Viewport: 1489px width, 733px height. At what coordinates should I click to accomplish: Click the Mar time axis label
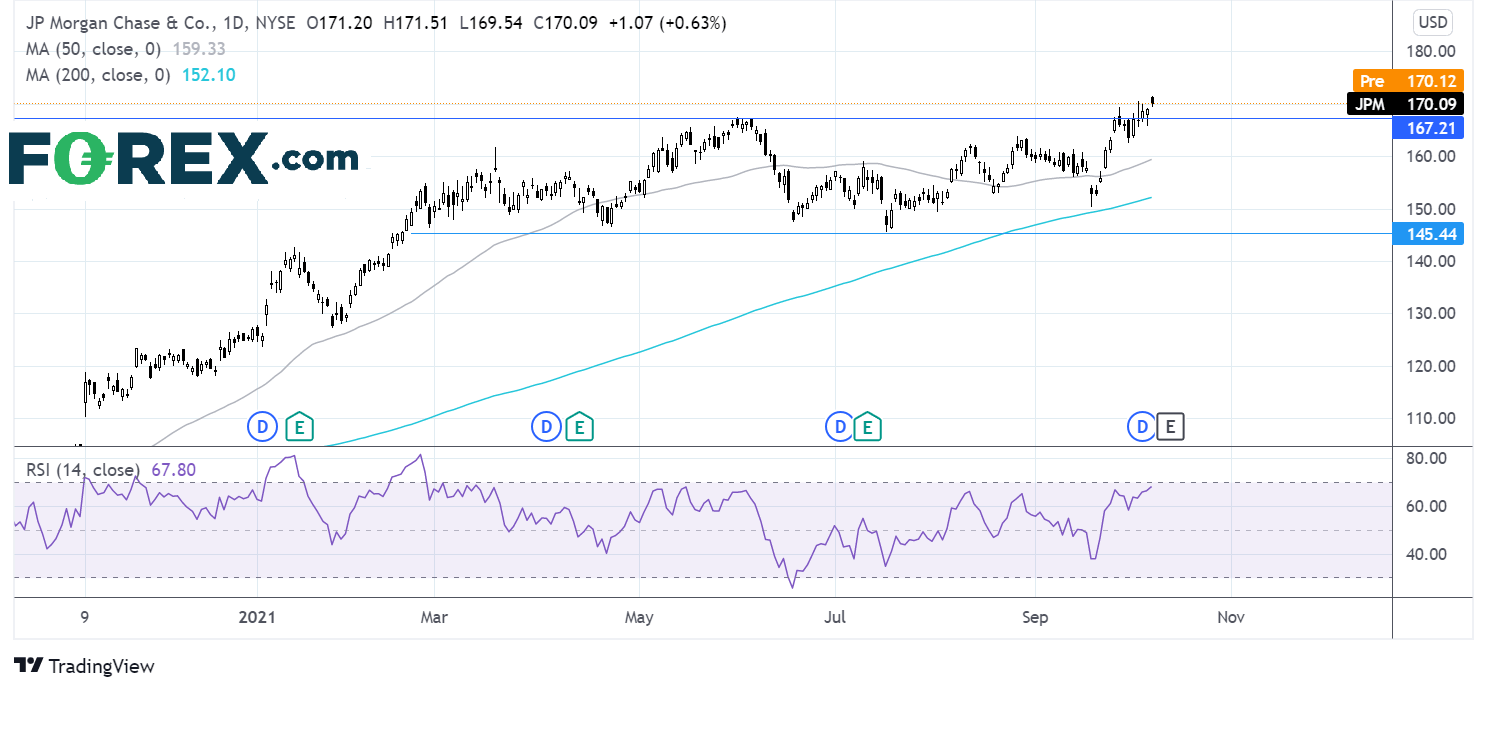434,618
